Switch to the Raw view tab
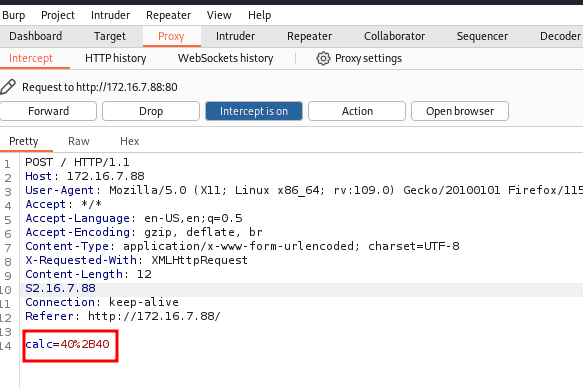 point(79,142)
